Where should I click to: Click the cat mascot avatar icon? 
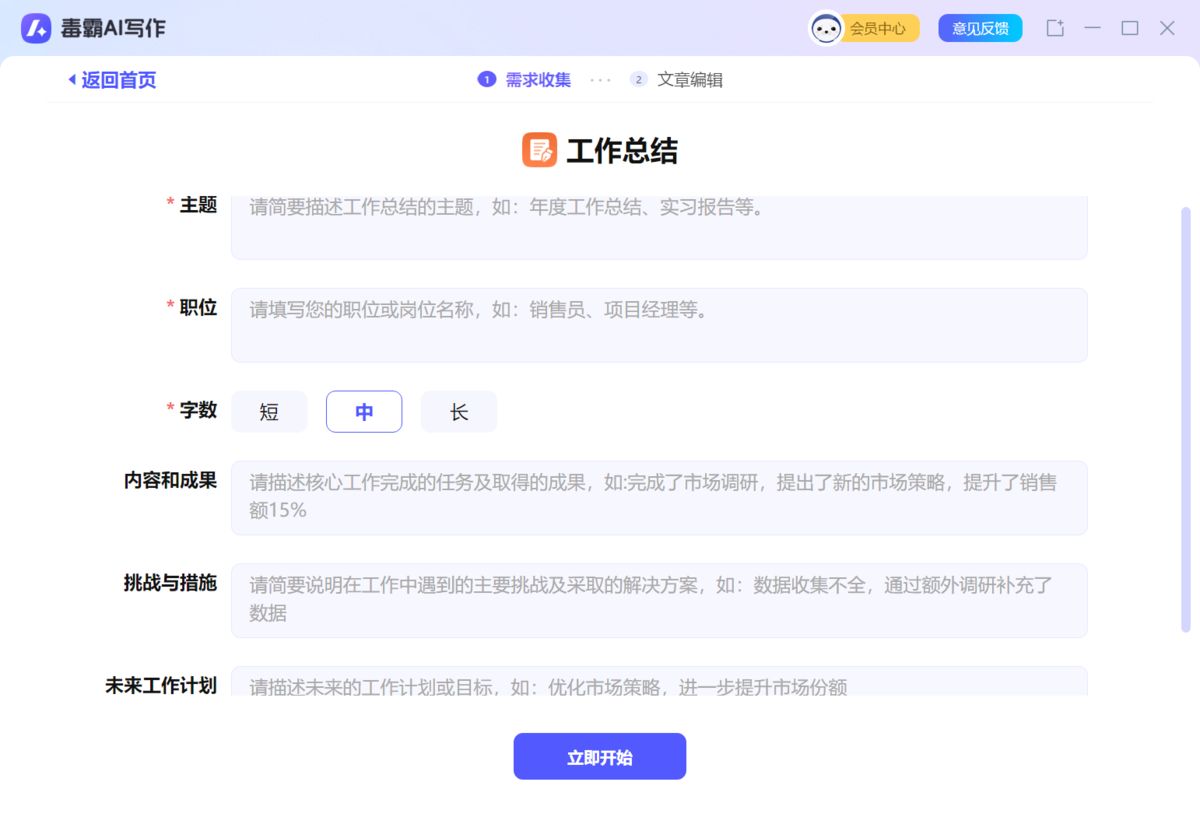pyautogui.click(x=828, y=28)
